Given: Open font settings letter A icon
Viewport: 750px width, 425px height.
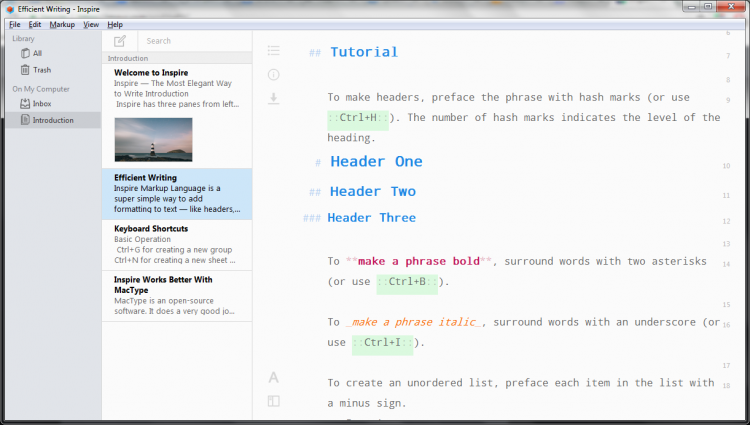Looking at the screenshot, I should 274,378.
